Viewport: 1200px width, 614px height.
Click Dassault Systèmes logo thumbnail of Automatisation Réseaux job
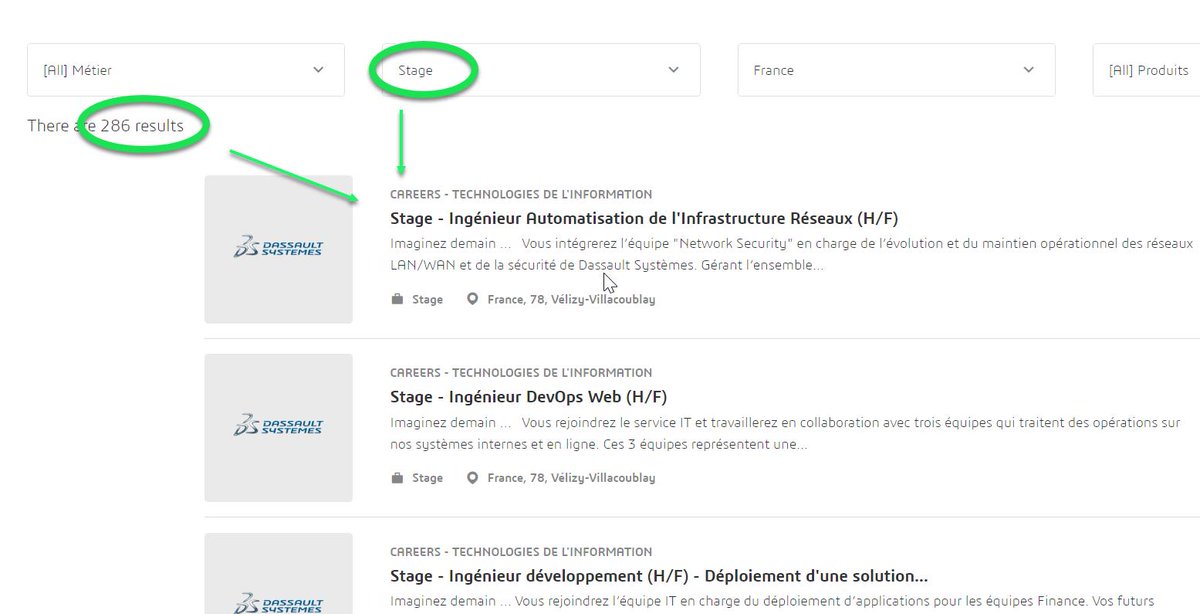pyautogui.click(x=279, y=249)
